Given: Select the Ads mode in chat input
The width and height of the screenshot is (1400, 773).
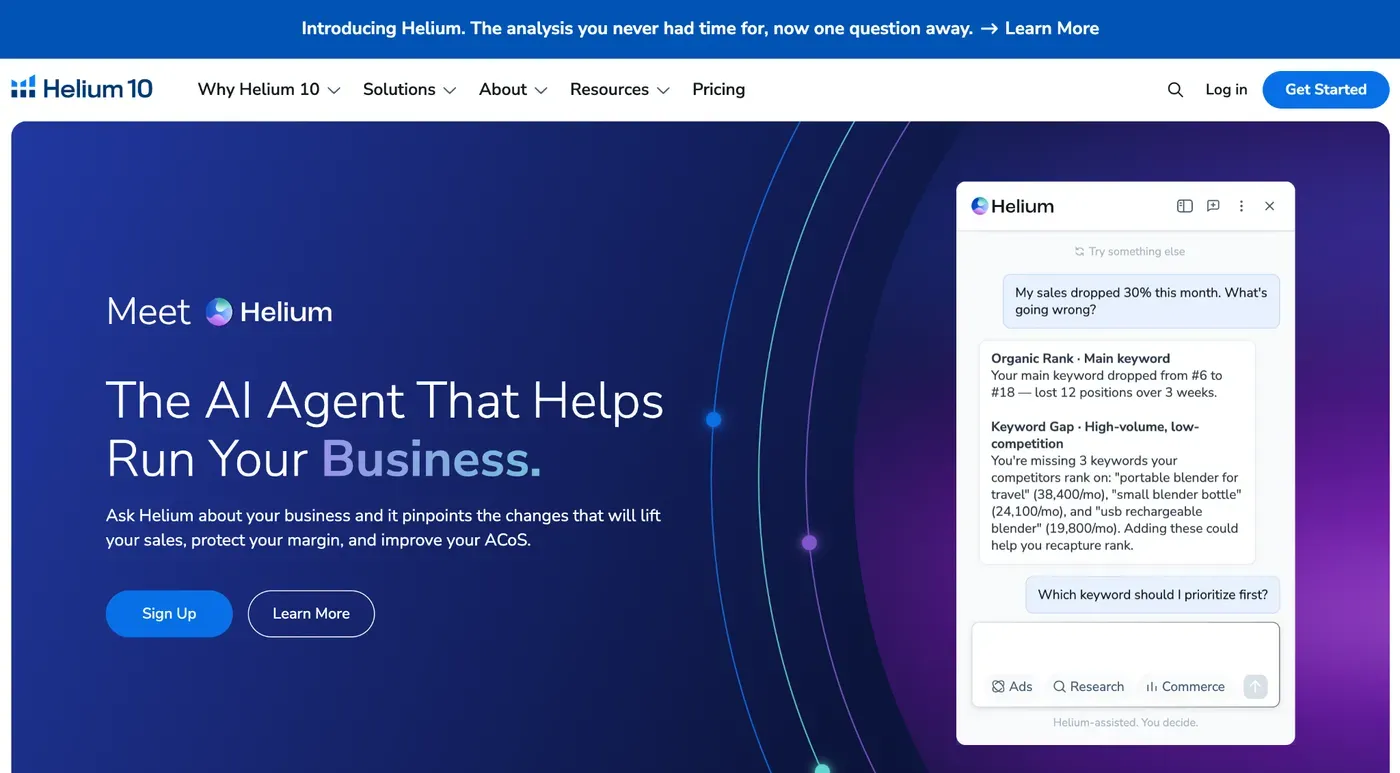Looking at the screenshot, I should point(1012,687).
